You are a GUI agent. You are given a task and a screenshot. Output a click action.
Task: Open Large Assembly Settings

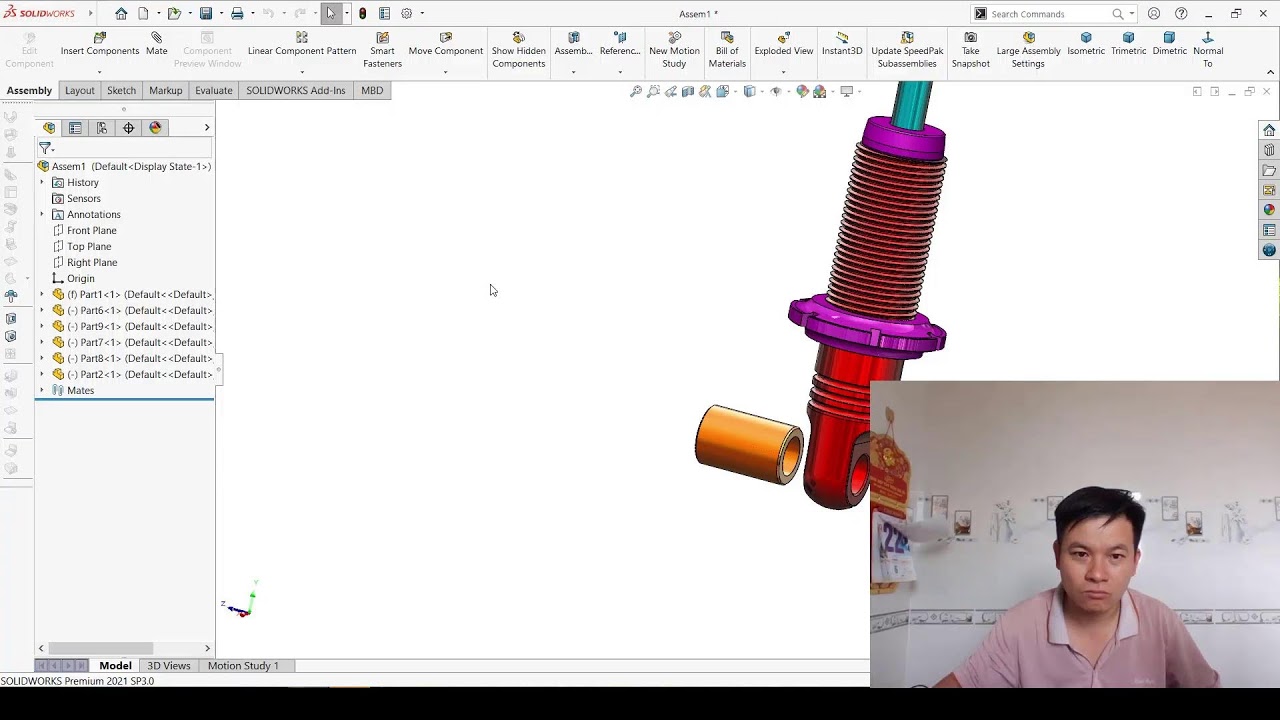point(1028,50)
